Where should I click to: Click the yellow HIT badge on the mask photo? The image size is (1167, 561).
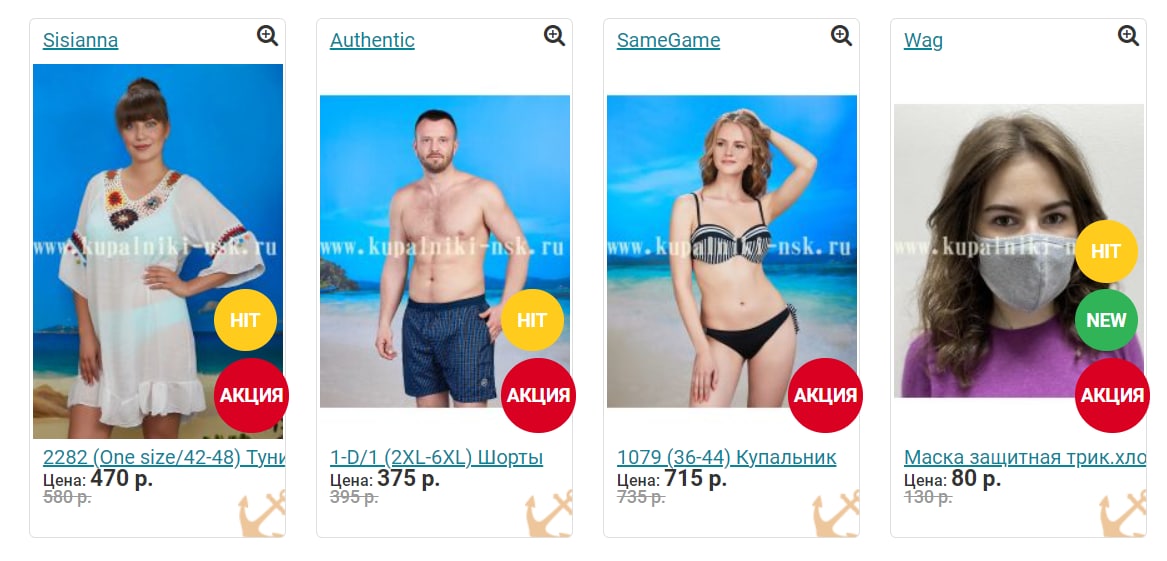(1106, 251)
